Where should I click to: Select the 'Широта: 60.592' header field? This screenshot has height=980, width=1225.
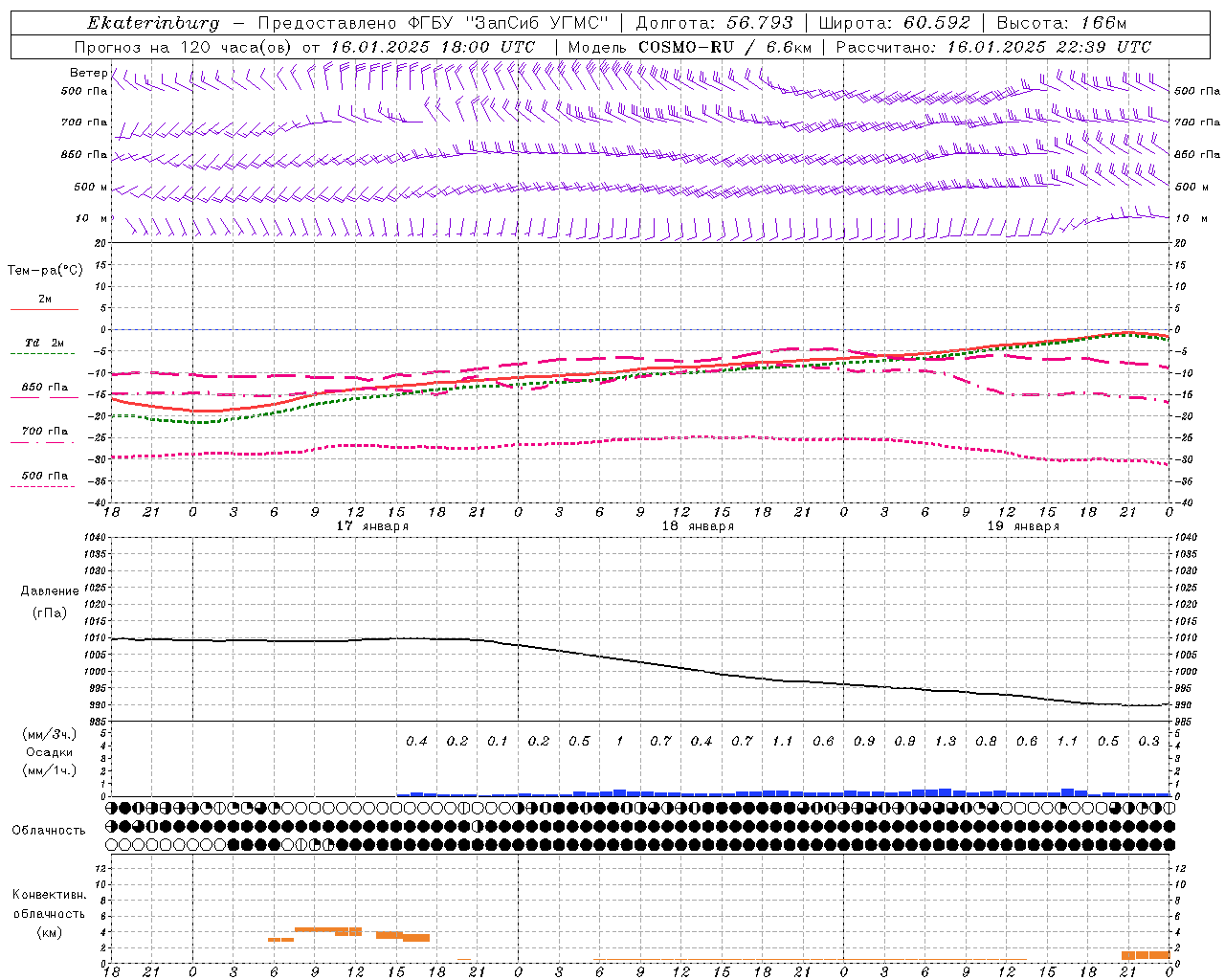click(895, 23)
